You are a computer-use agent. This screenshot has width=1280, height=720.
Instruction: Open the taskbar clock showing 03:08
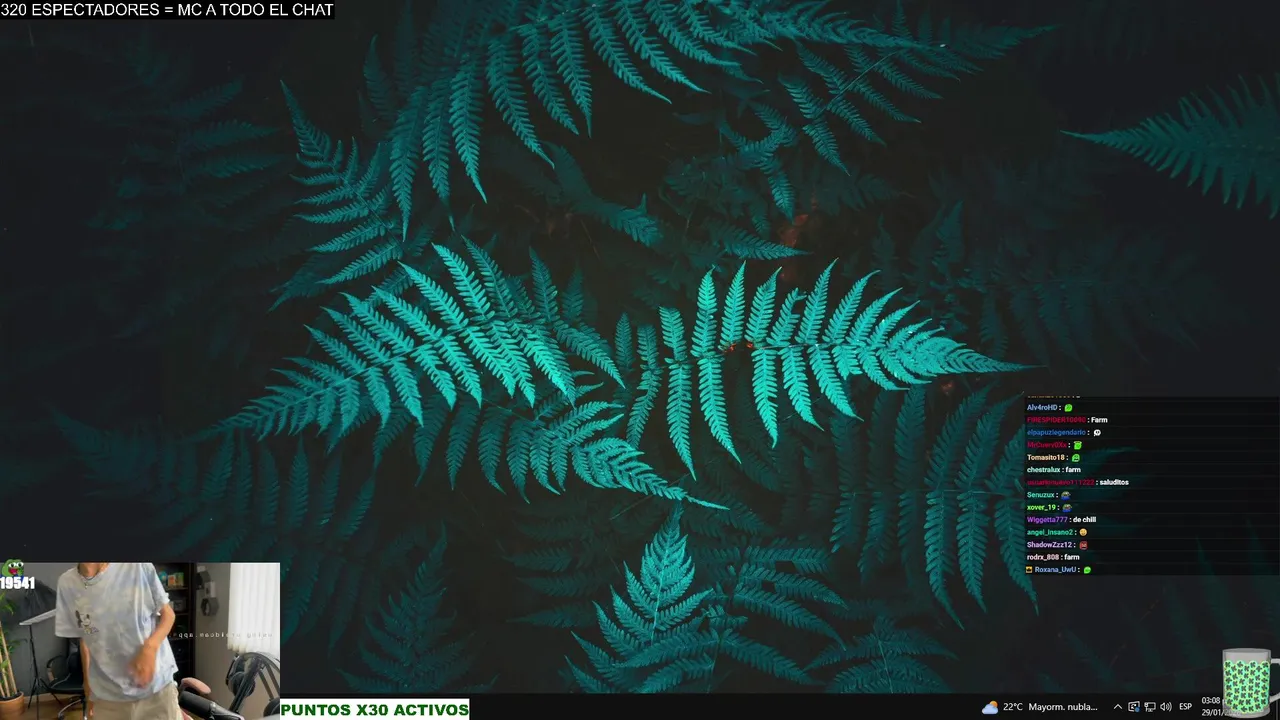coord(1211,706)
